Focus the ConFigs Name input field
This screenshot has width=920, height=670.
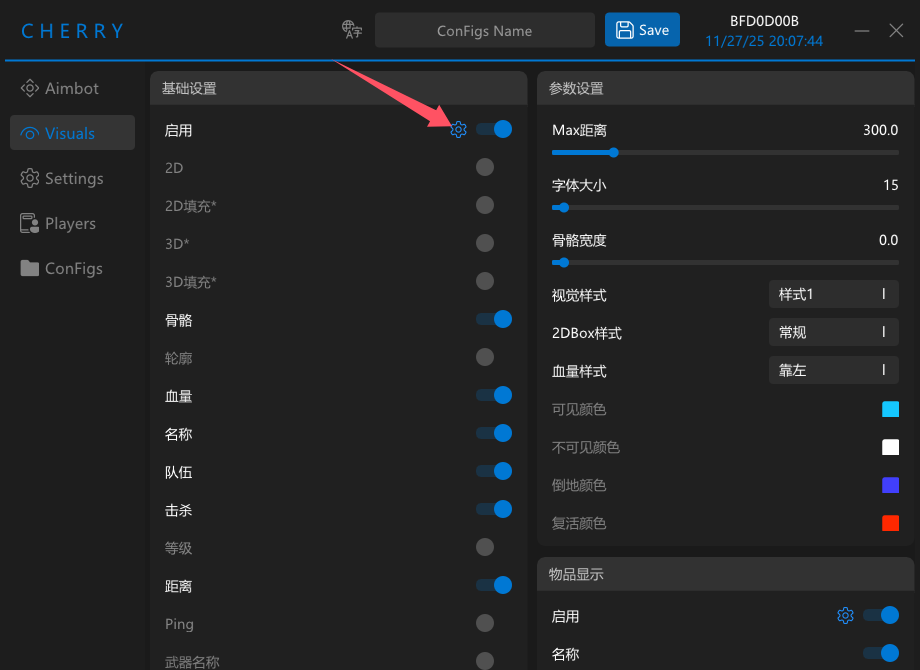click(485, 30)
